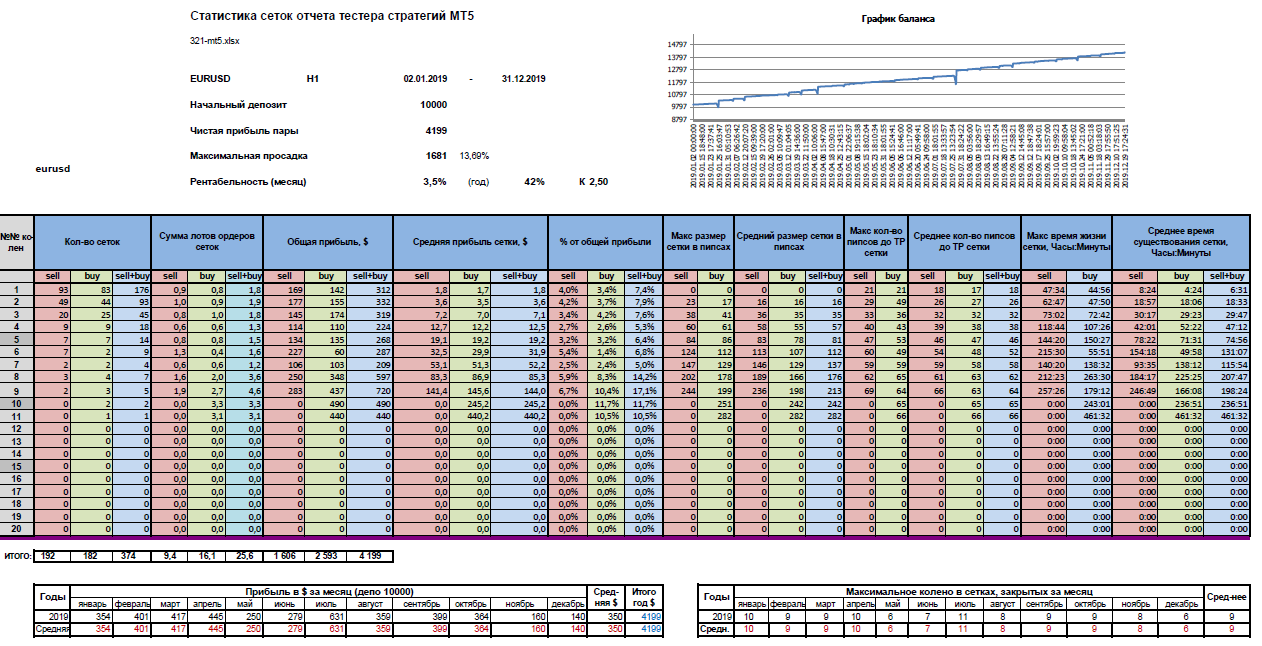The width and height of the screenshot is (1262, 646).
Task: Select the "% от общей прибыли" header
Action: [x=604, y=241]
